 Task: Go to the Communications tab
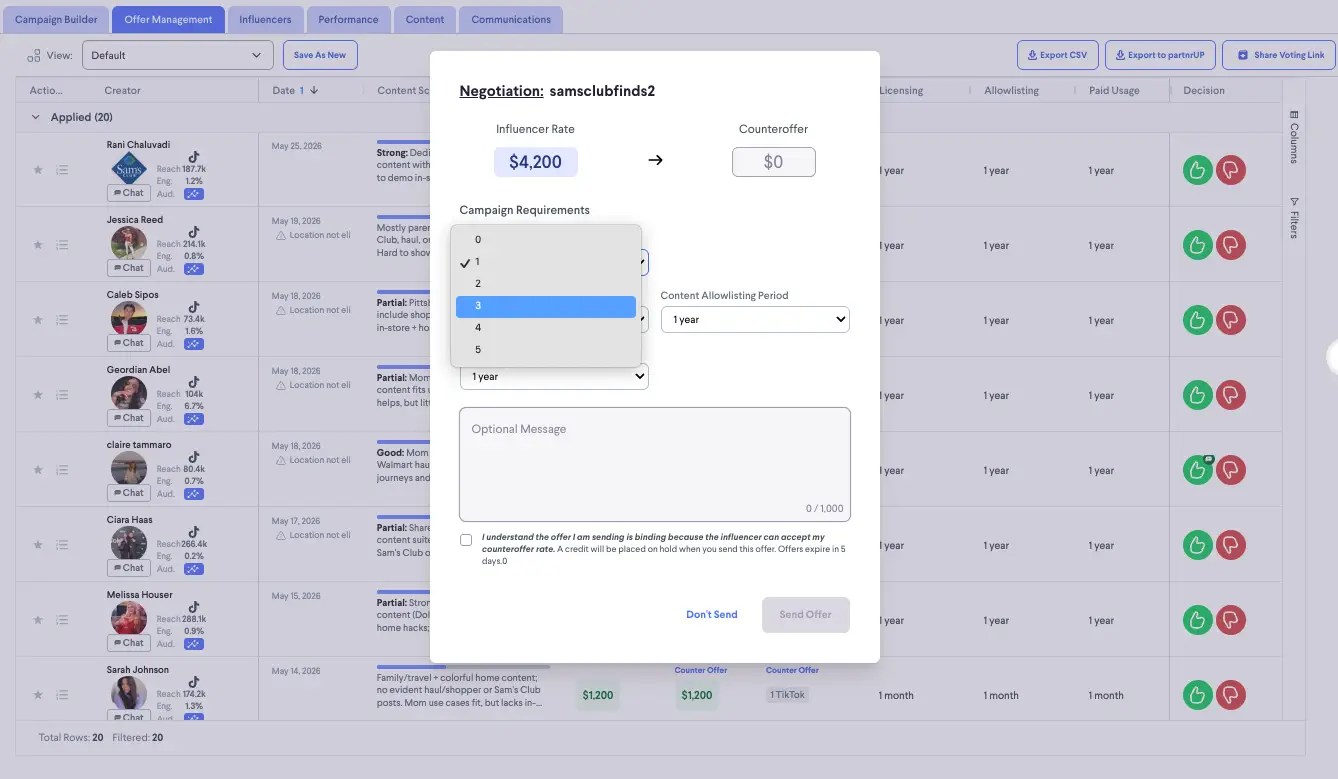(511, 19)
